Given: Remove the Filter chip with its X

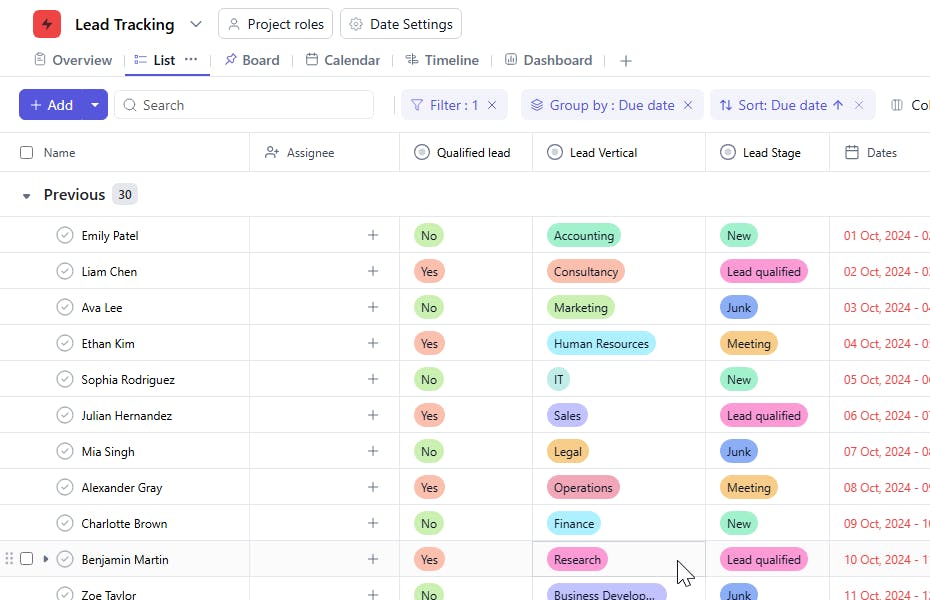Looking at the screenshot, I should (x=492, y=105).
